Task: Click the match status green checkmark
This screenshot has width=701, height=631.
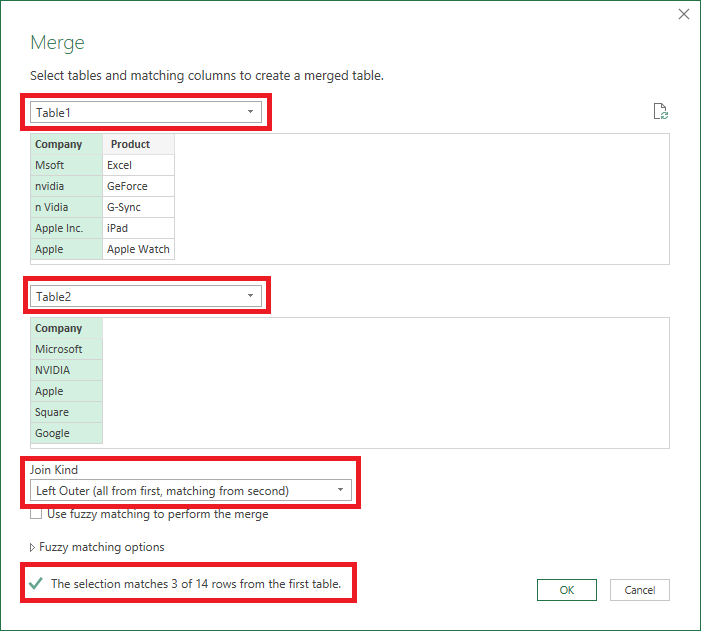Action: click(36, 583)
